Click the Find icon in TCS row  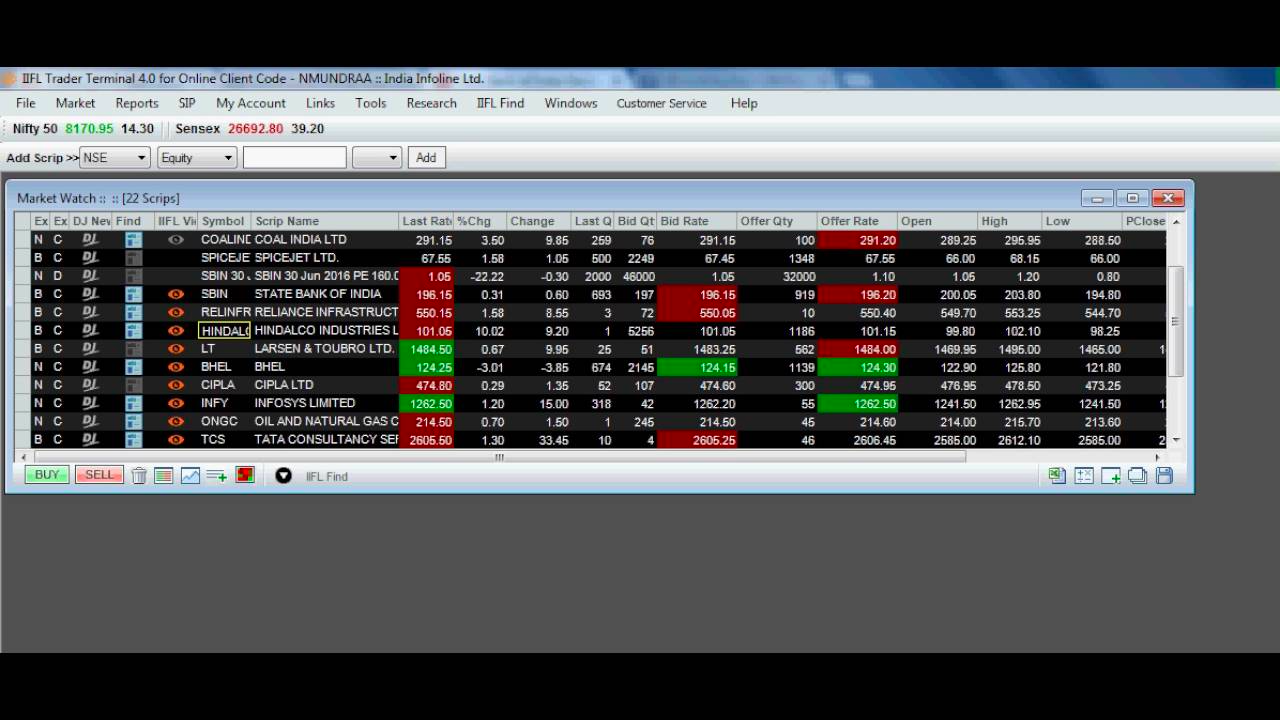133,439
